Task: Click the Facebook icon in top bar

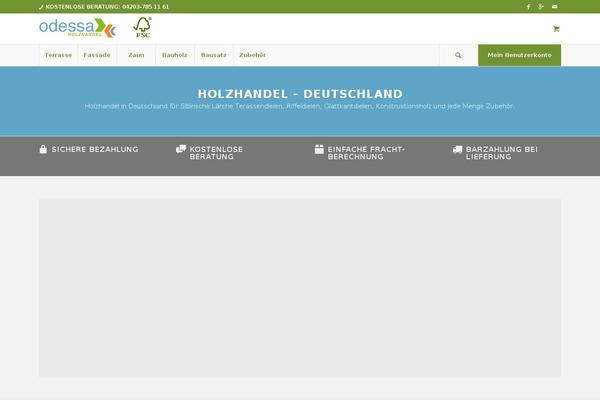Action: (x=528, y=7)
